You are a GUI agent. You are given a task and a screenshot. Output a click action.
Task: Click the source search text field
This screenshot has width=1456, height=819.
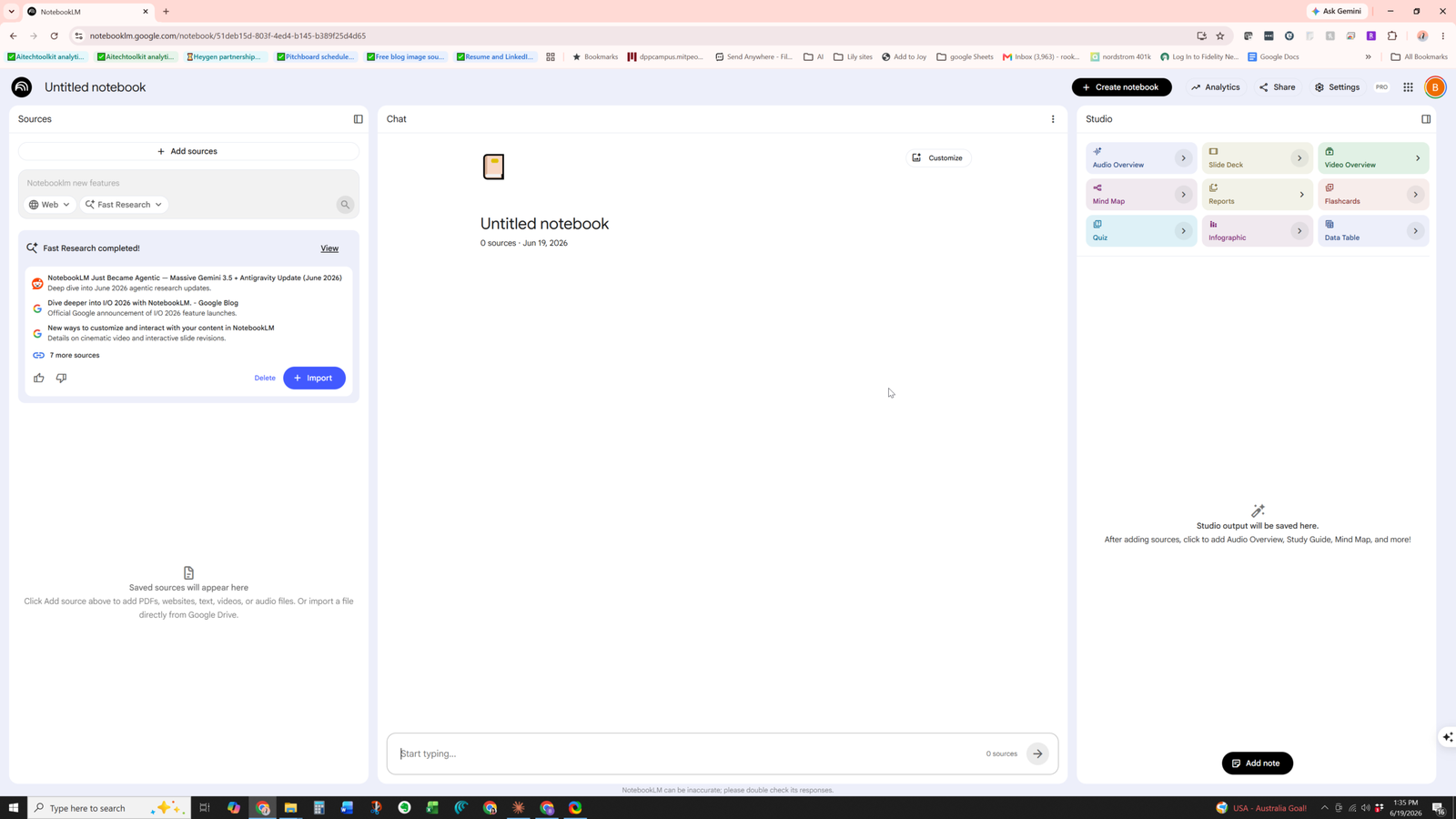pyautogui.click(x=187, y=183)
